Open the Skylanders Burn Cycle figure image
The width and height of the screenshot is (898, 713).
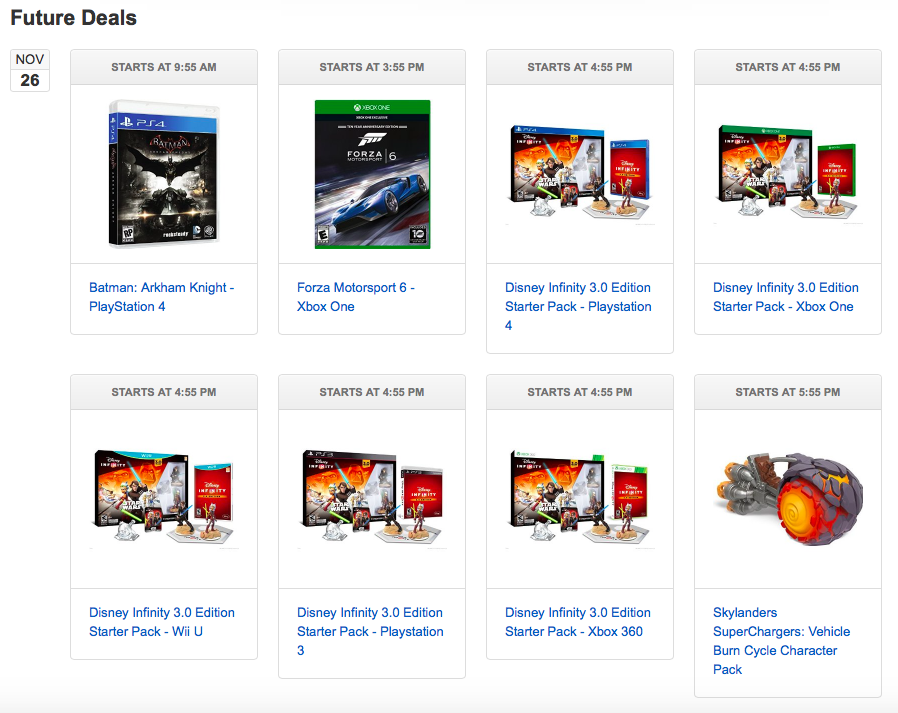(787, 499)
